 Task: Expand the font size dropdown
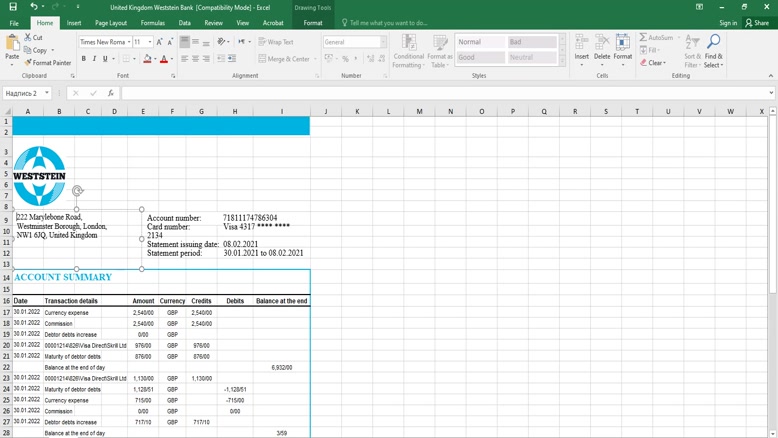coord(149,42)
